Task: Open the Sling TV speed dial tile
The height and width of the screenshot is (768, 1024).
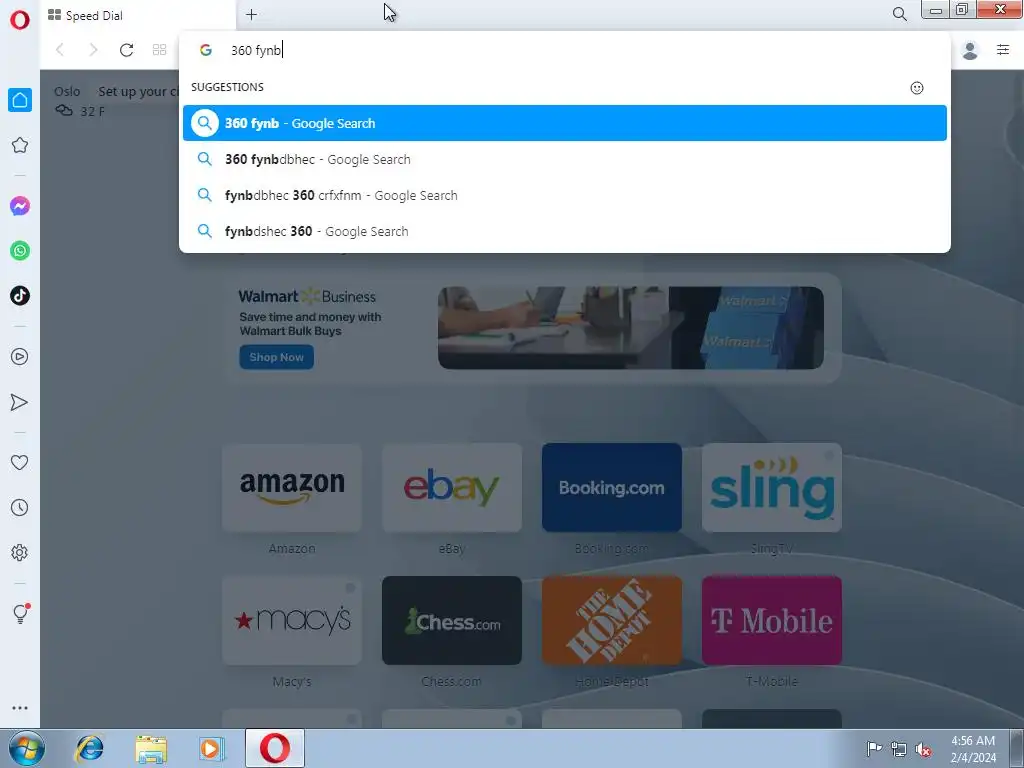Action: tap(771, 487)
